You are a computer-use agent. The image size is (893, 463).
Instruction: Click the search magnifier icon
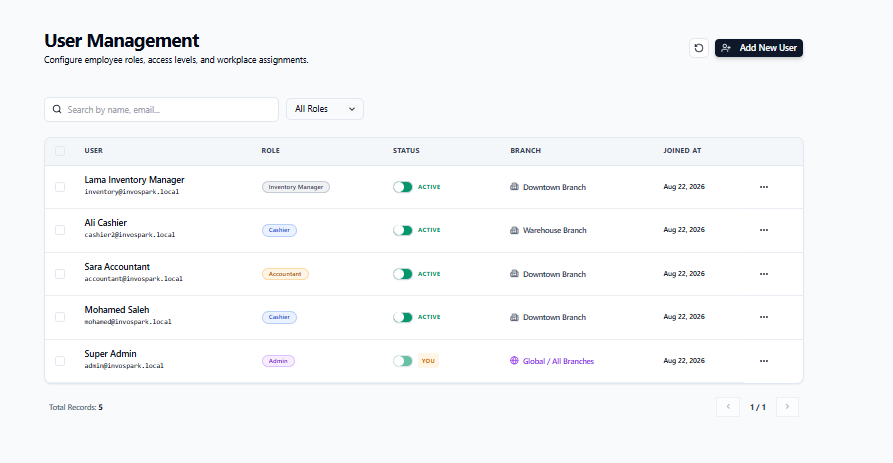tap(57, 109)
